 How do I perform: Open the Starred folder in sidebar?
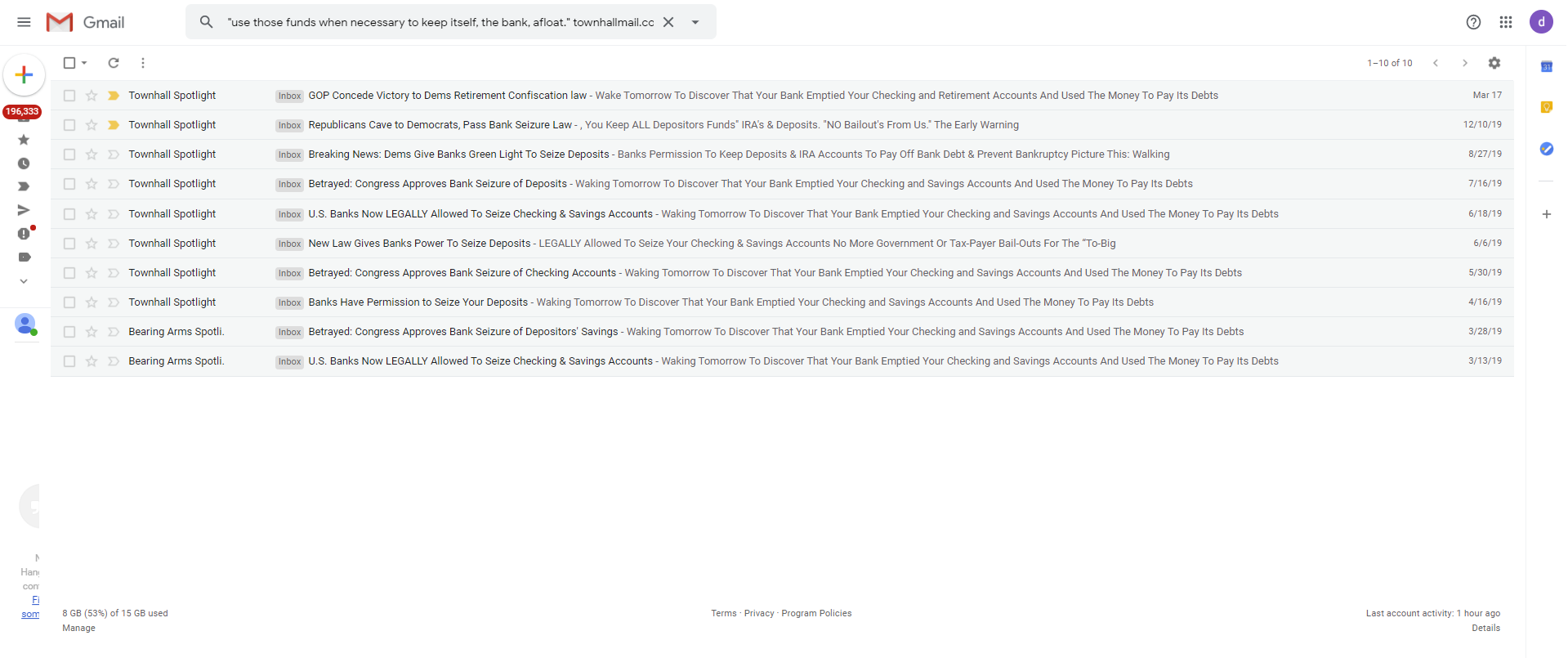click(x=24, y=140)
